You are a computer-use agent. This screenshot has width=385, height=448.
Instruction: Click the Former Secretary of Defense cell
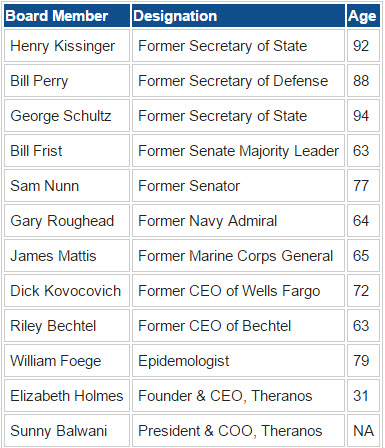pos(238,81)
